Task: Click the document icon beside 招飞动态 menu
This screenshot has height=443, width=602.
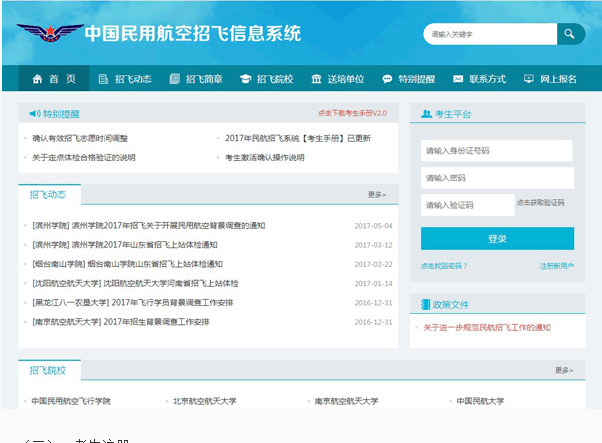Action: pos(103,79)
